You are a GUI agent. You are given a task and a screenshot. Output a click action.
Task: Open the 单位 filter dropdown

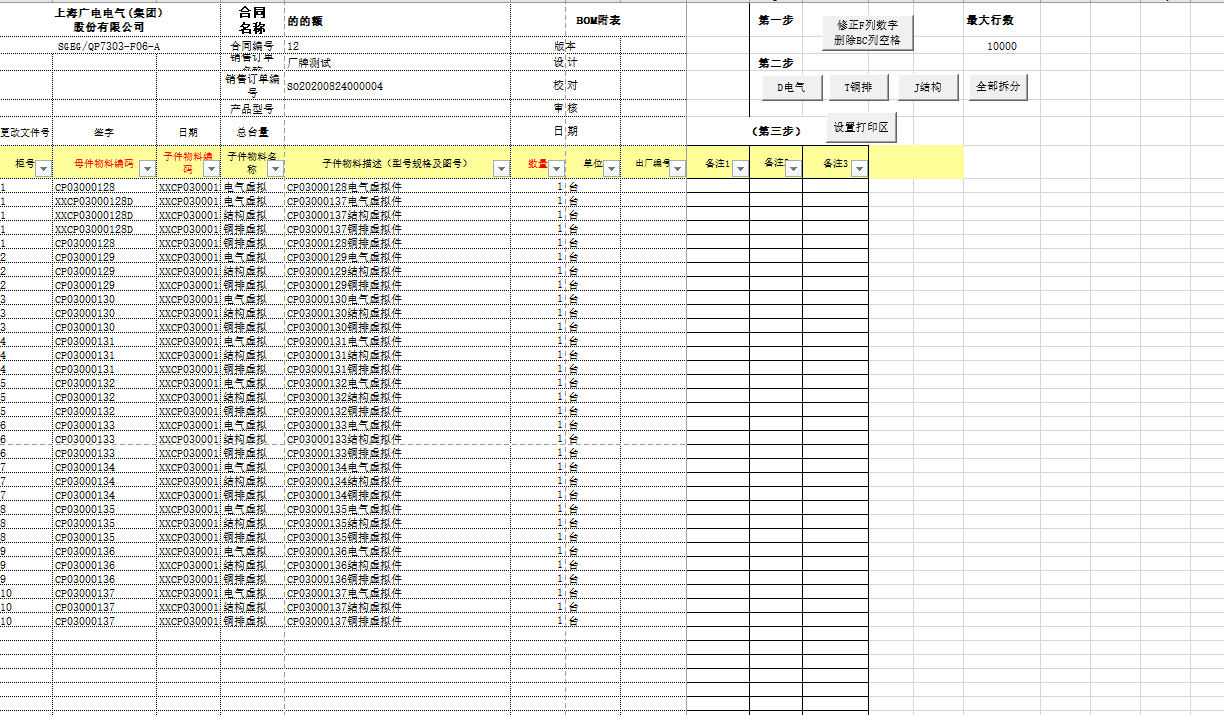pyautogui.click(x=610, y=169)
